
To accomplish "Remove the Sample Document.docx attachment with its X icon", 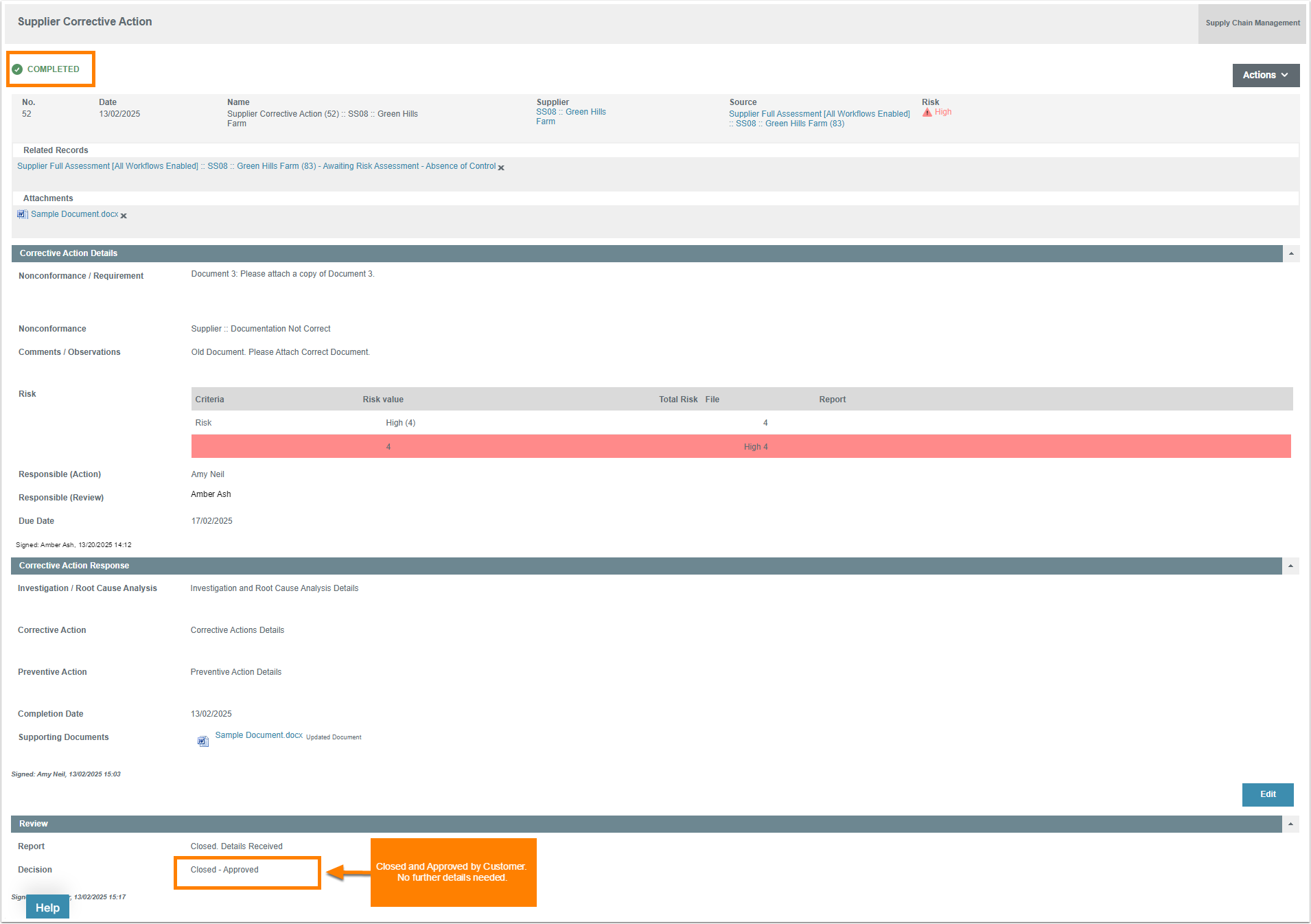I will (x=124, y=216).
